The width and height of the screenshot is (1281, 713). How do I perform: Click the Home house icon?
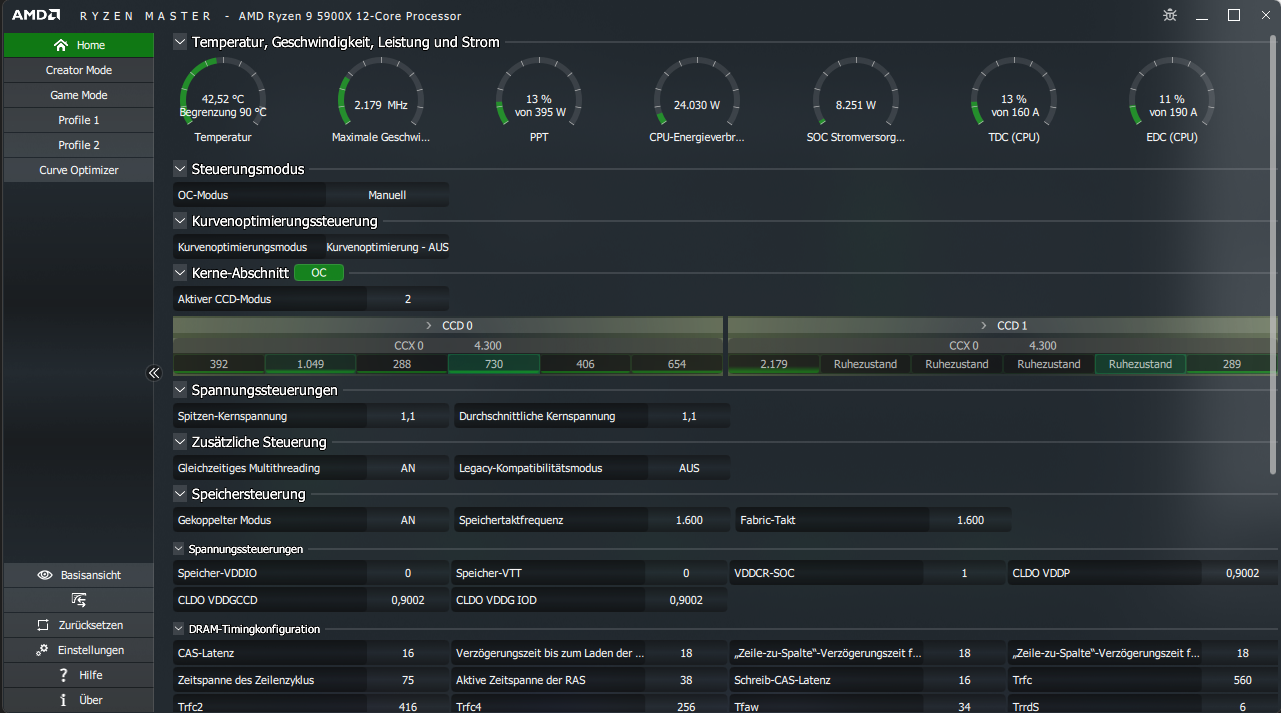[x=61, y=45]
